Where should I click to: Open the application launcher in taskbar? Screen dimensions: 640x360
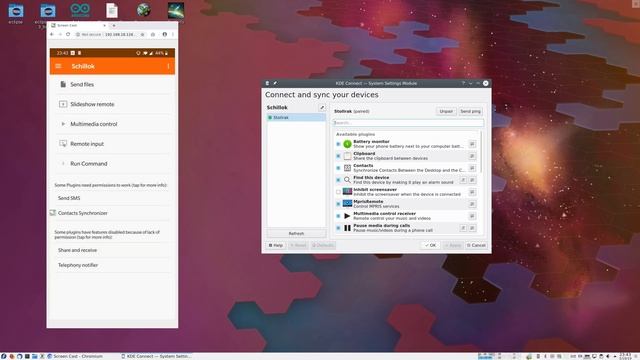tap(4, 356)
